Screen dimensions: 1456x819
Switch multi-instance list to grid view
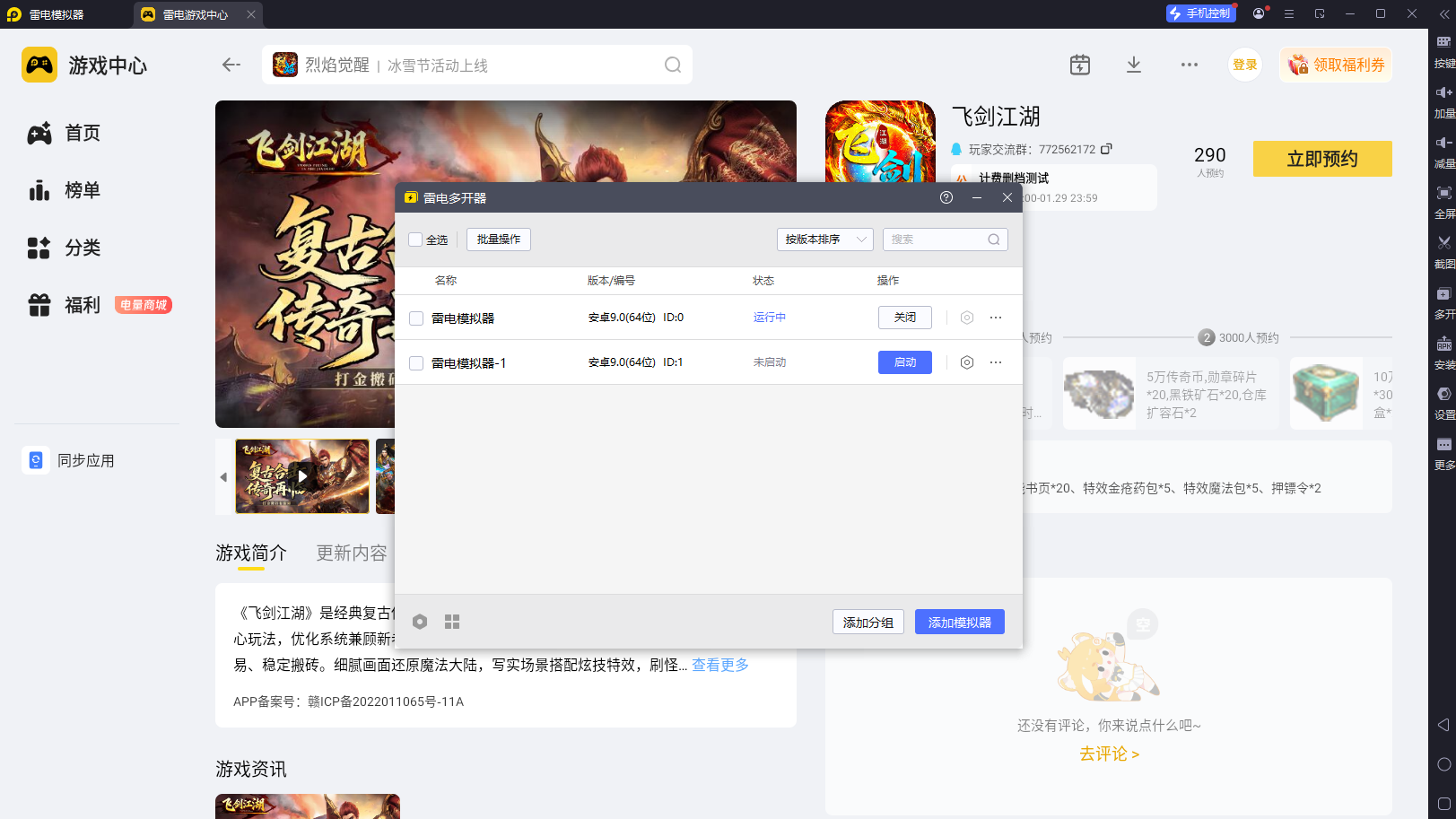(x=452, y=622)
